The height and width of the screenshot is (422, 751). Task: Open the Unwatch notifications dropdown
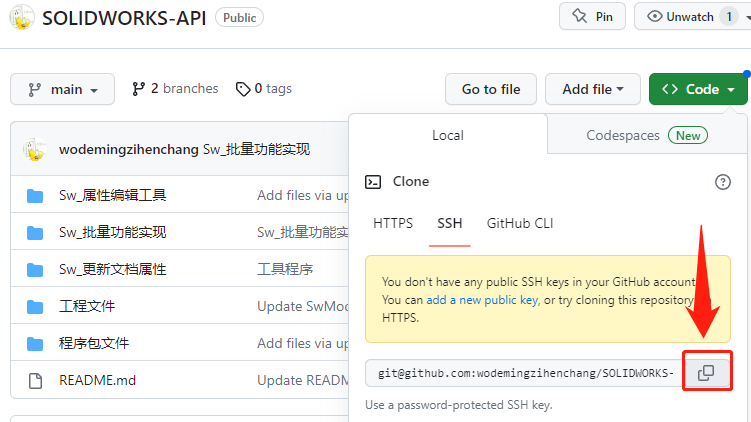tap(693, 16)
